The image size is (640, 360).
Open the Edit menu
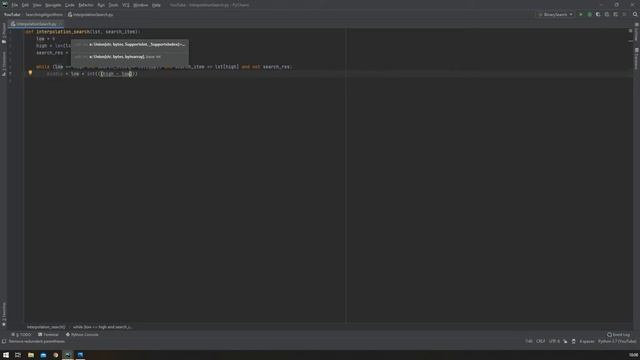point(25,5)
